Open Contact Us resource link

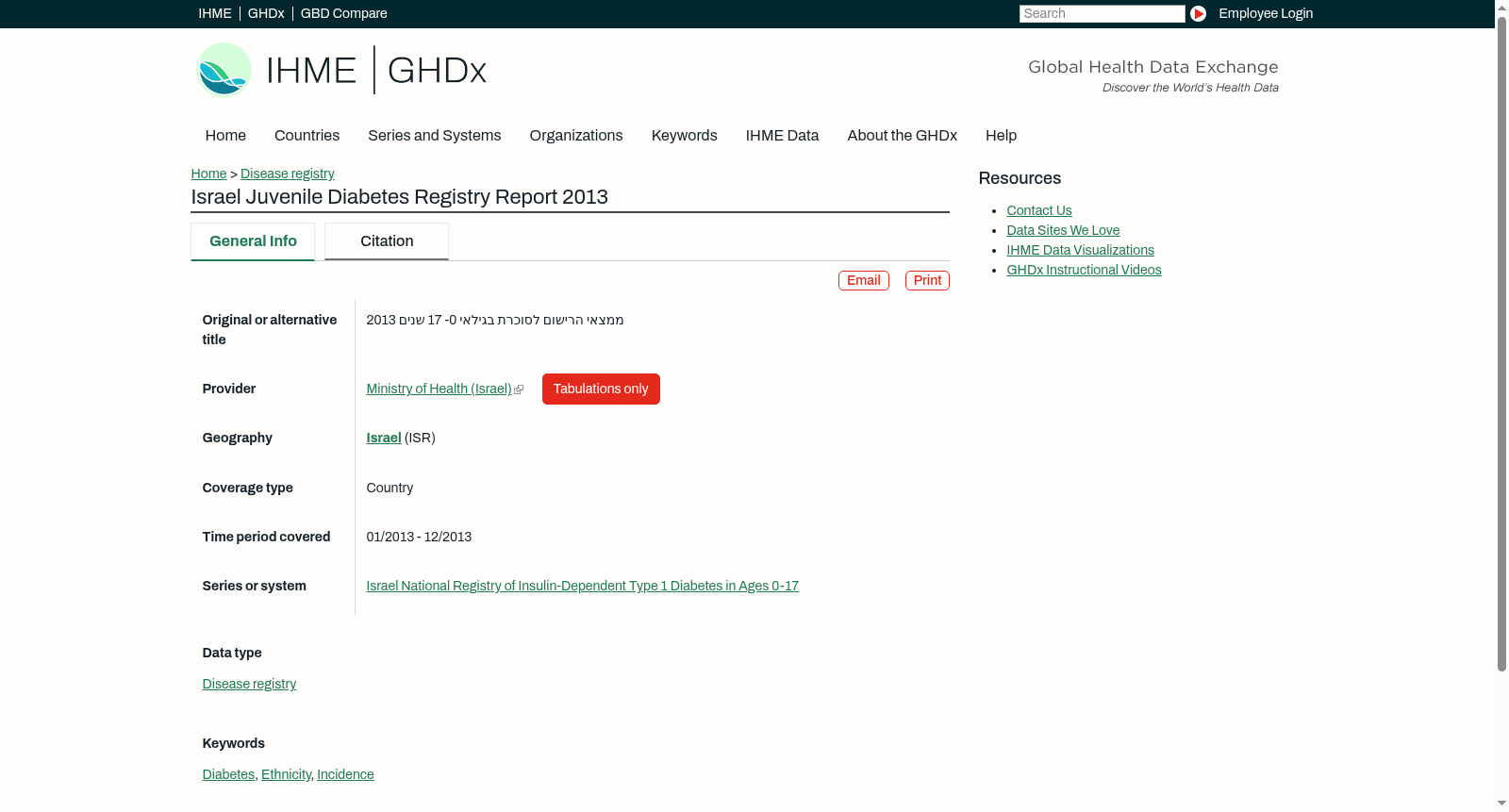tap(1039, 210)
